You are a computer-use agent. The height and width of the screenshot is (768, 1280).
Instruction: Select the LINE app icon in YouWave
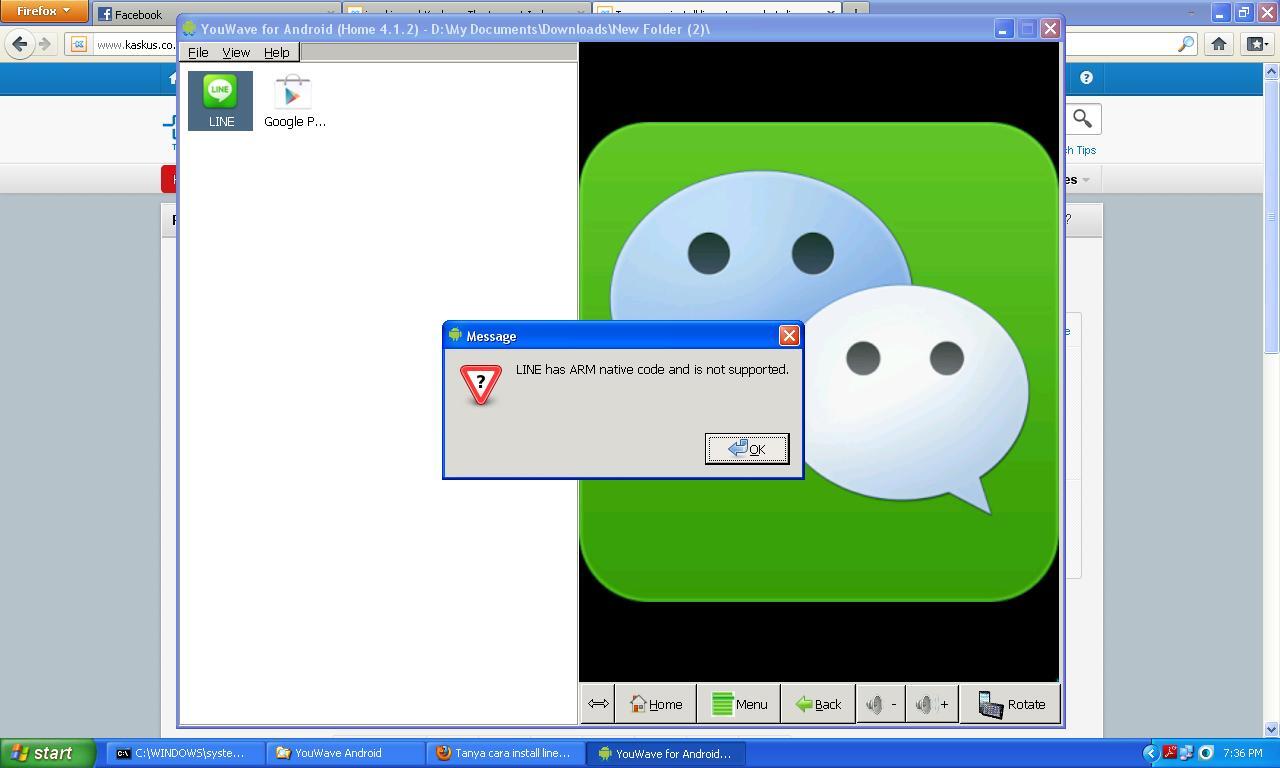click(220, 100)
